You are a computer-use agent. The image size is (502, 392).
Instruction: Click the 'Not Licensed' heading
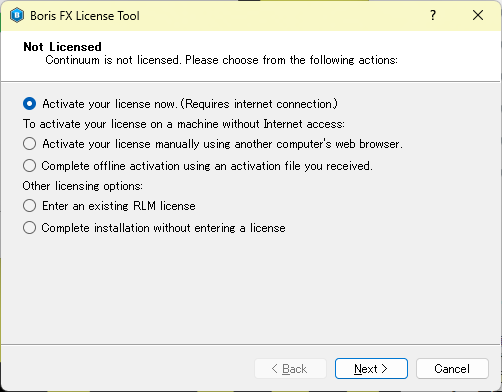(62, 47)
